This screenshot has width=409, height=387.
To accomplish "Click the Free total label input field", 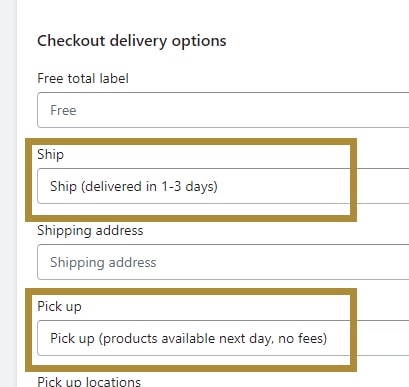I will pos(223,110).
